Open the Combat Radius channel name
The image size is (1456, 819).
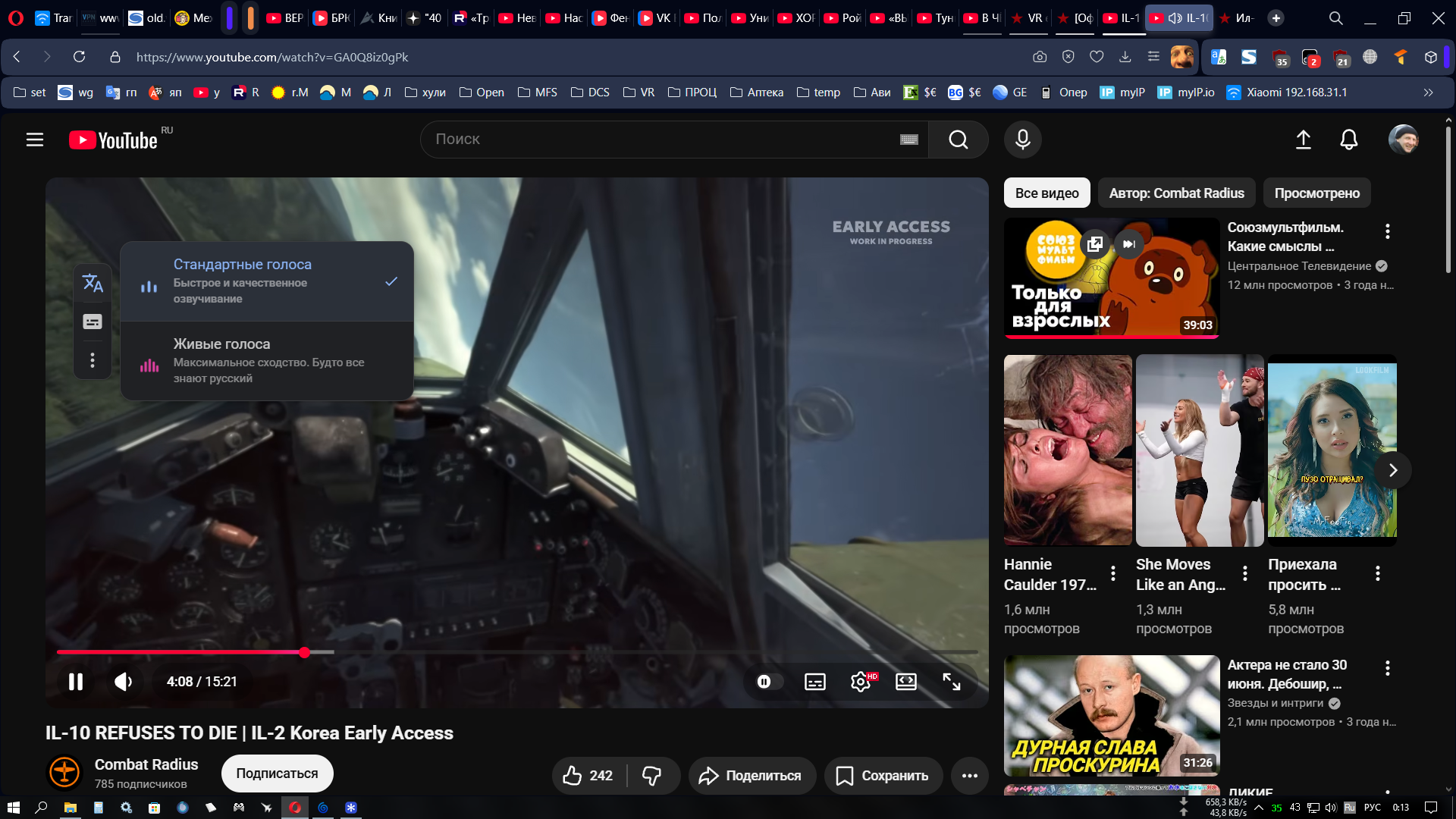pyautogui.click(x=146, y=764)
